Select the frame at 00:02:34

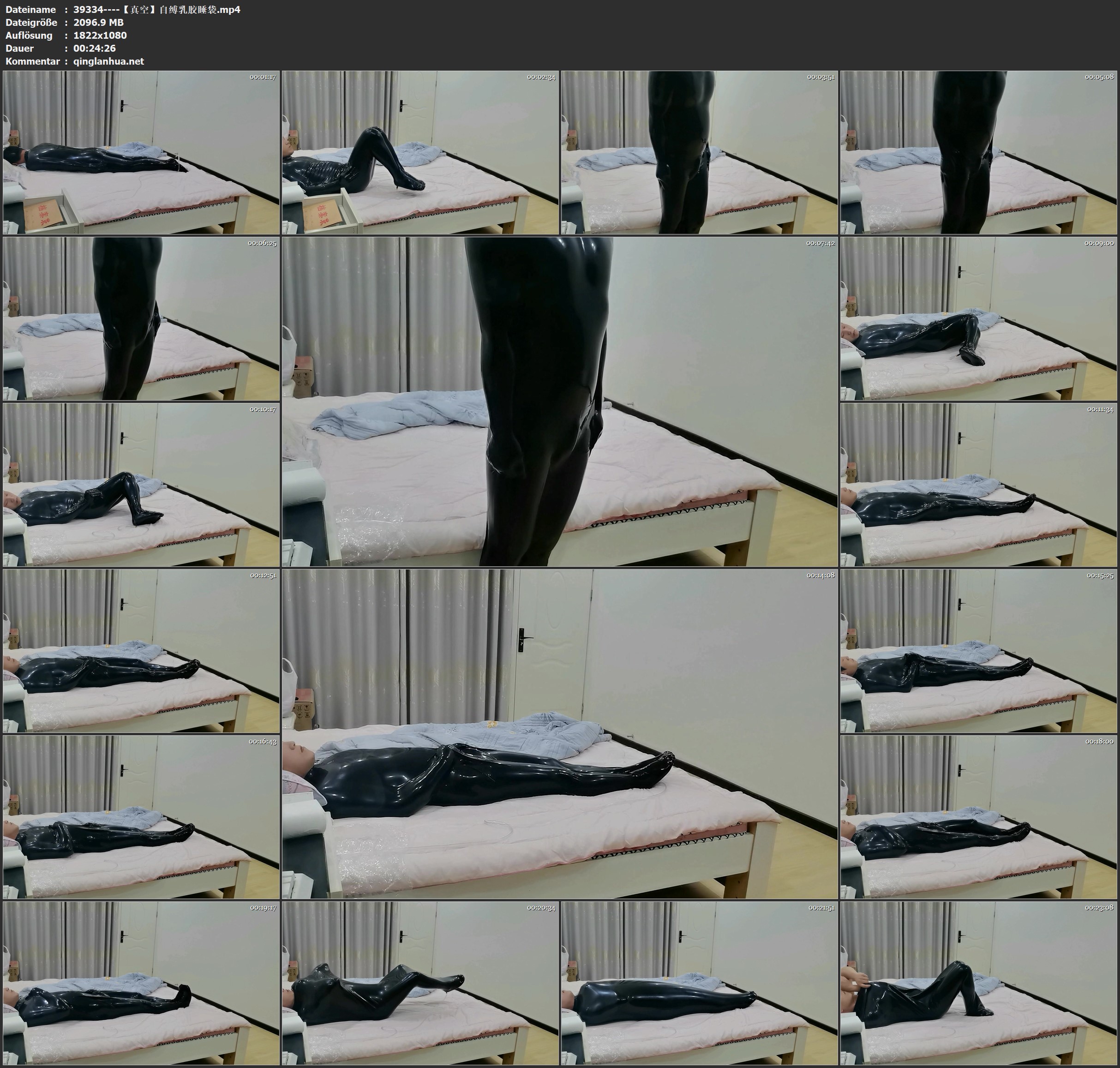pos(420,152)
